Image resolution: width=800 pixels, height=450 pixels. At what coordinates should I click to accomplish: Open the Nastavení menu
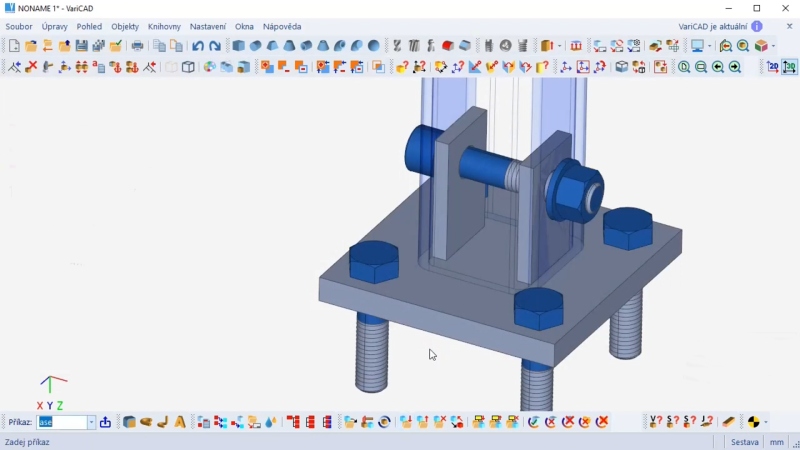(x=208, y=27)
